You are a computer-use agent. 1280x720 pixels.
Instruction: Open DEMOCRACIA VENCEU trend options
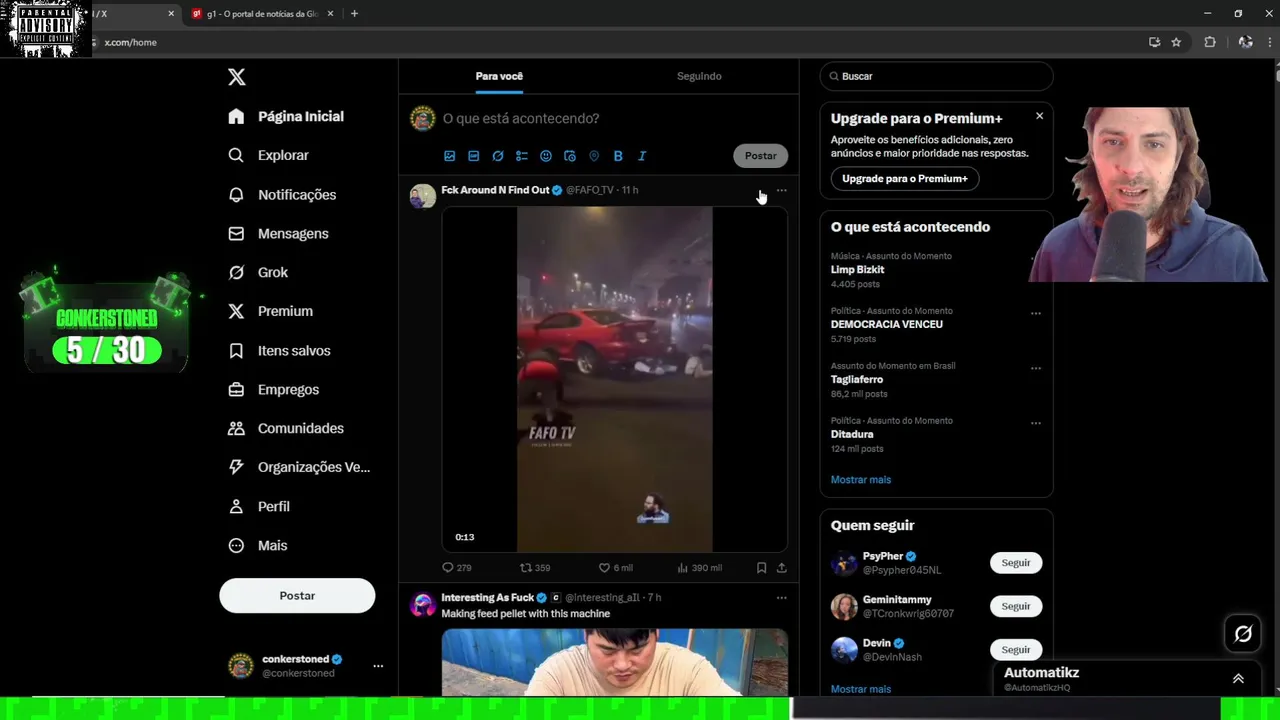(1036, 313)
